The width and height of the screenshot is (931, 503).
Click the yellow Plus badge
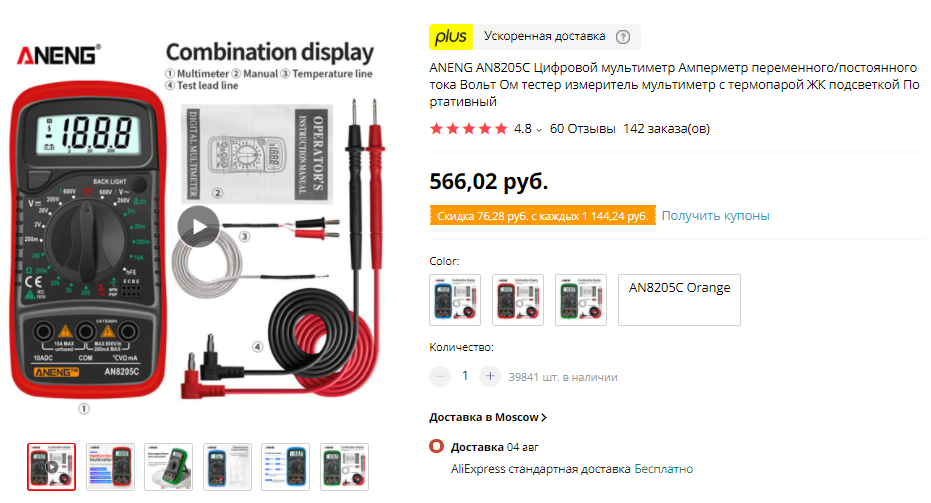[451, 37]
